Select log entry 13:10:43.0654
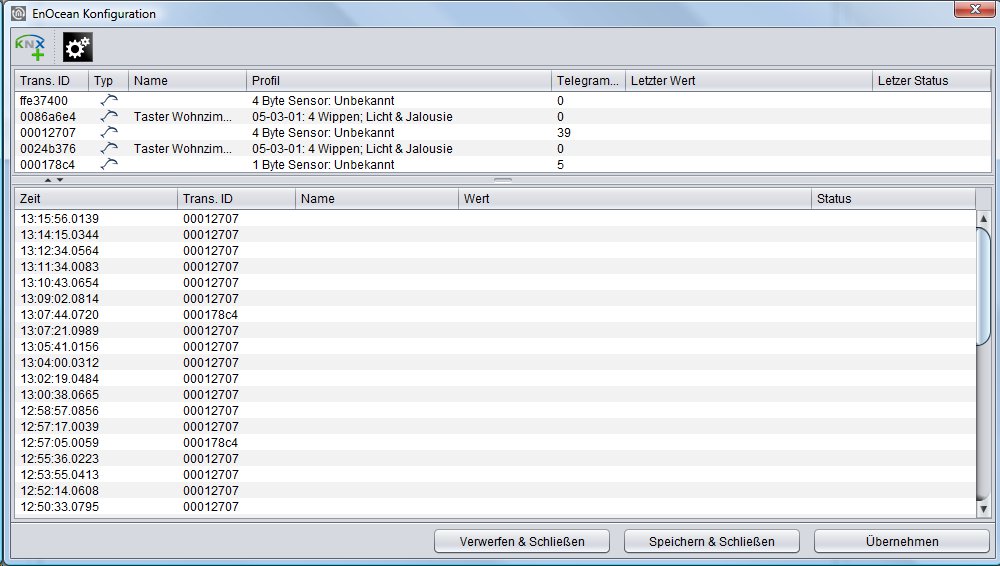The image size is (1000, 566). tap(496, 282)
